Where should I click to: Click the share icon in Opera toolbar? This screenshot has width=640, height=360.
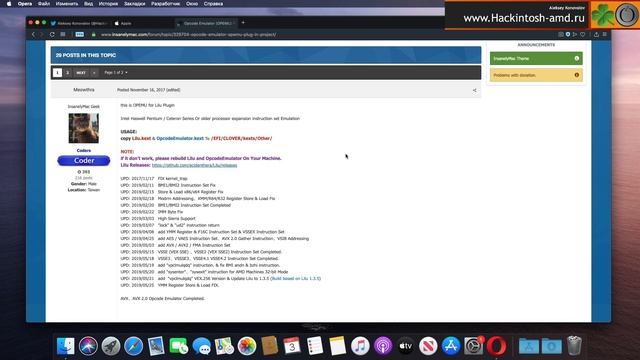click(596, 35)
